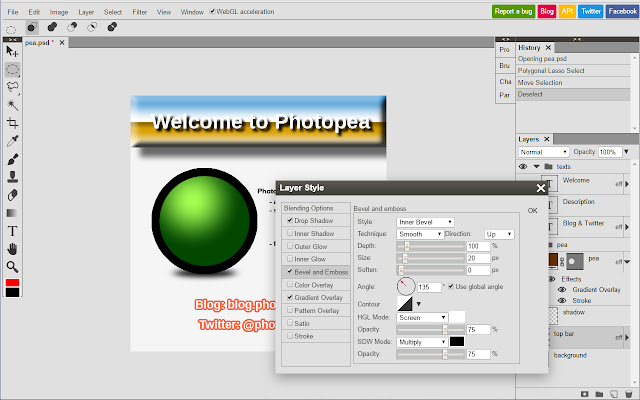Open the Facebook link
The height and width of the screenshot is (400, 640).
click(x=622, y=11)
